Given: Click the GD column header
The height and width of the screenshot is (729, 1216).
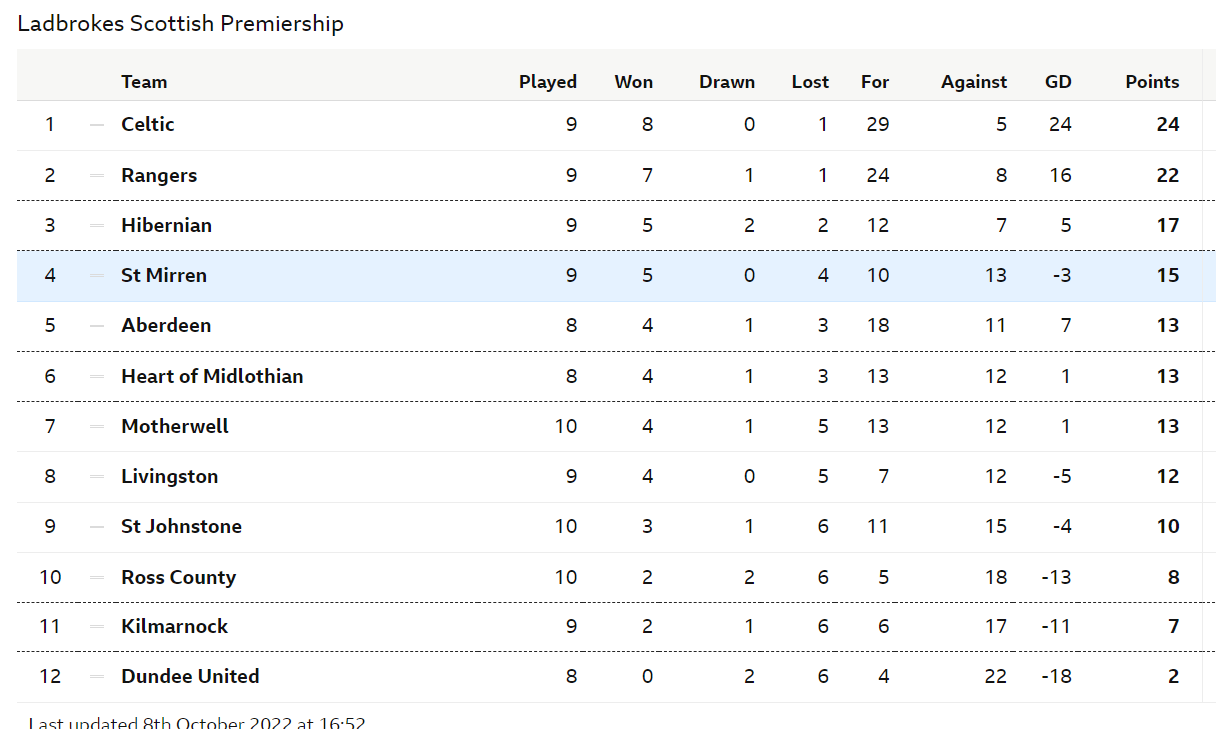Looking at the screenshot, I should click(x=1058, y=82).
